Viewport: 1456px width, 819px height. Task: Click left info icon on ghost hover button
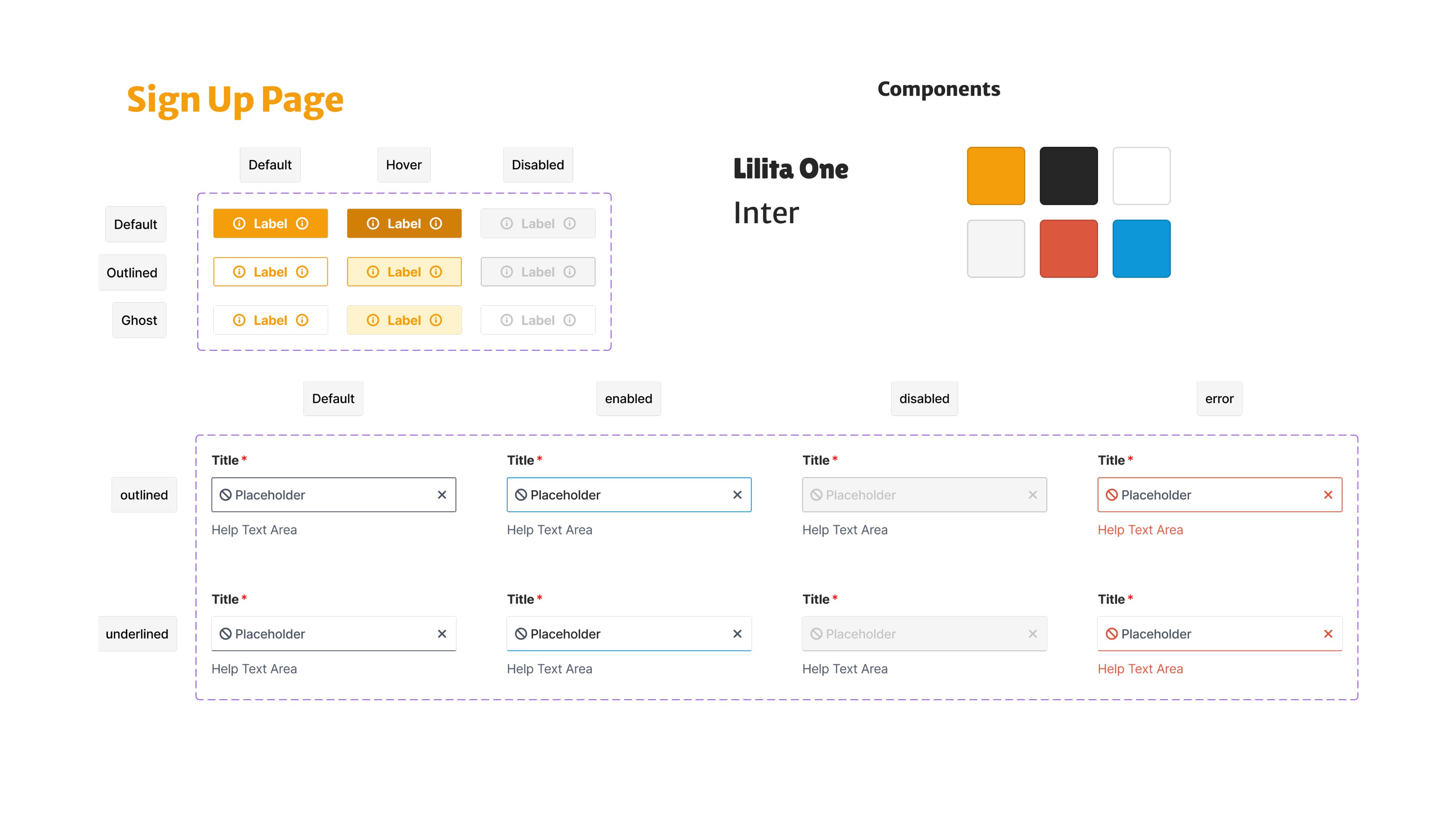pos(373,320)
